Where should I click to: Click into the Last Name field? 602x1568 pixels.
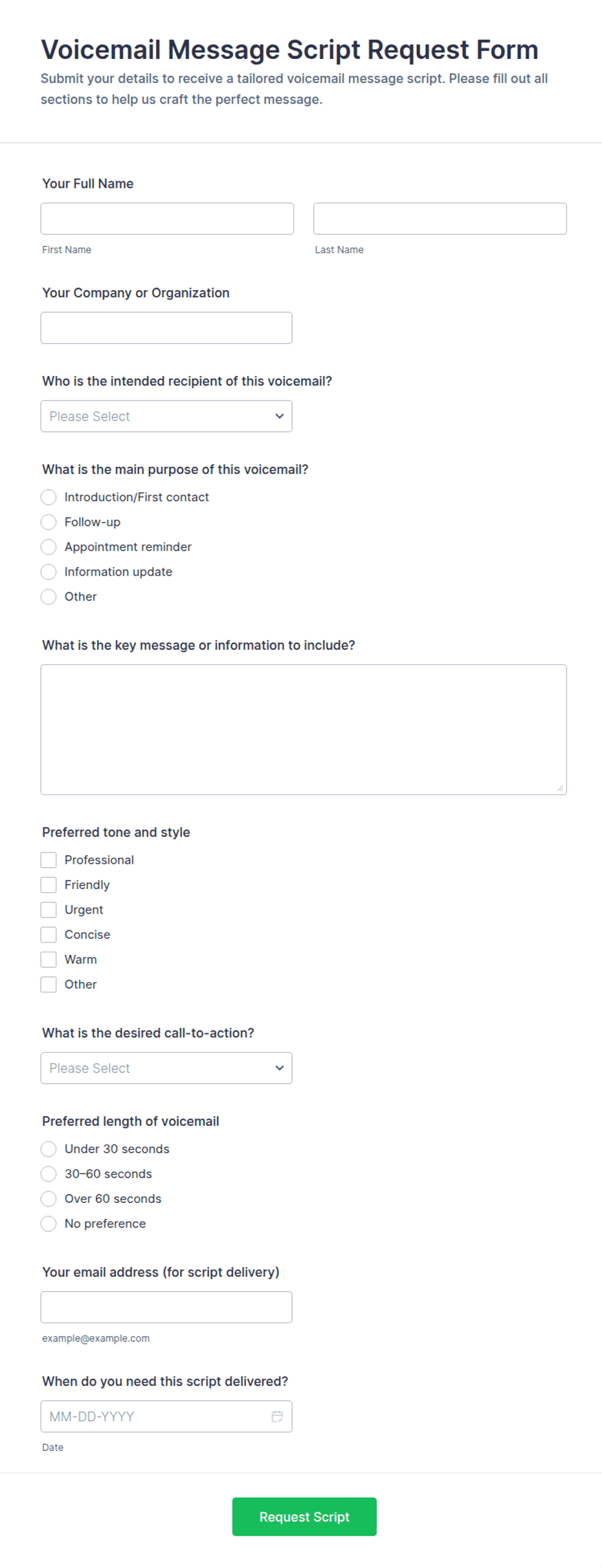(x=440, y=219)
